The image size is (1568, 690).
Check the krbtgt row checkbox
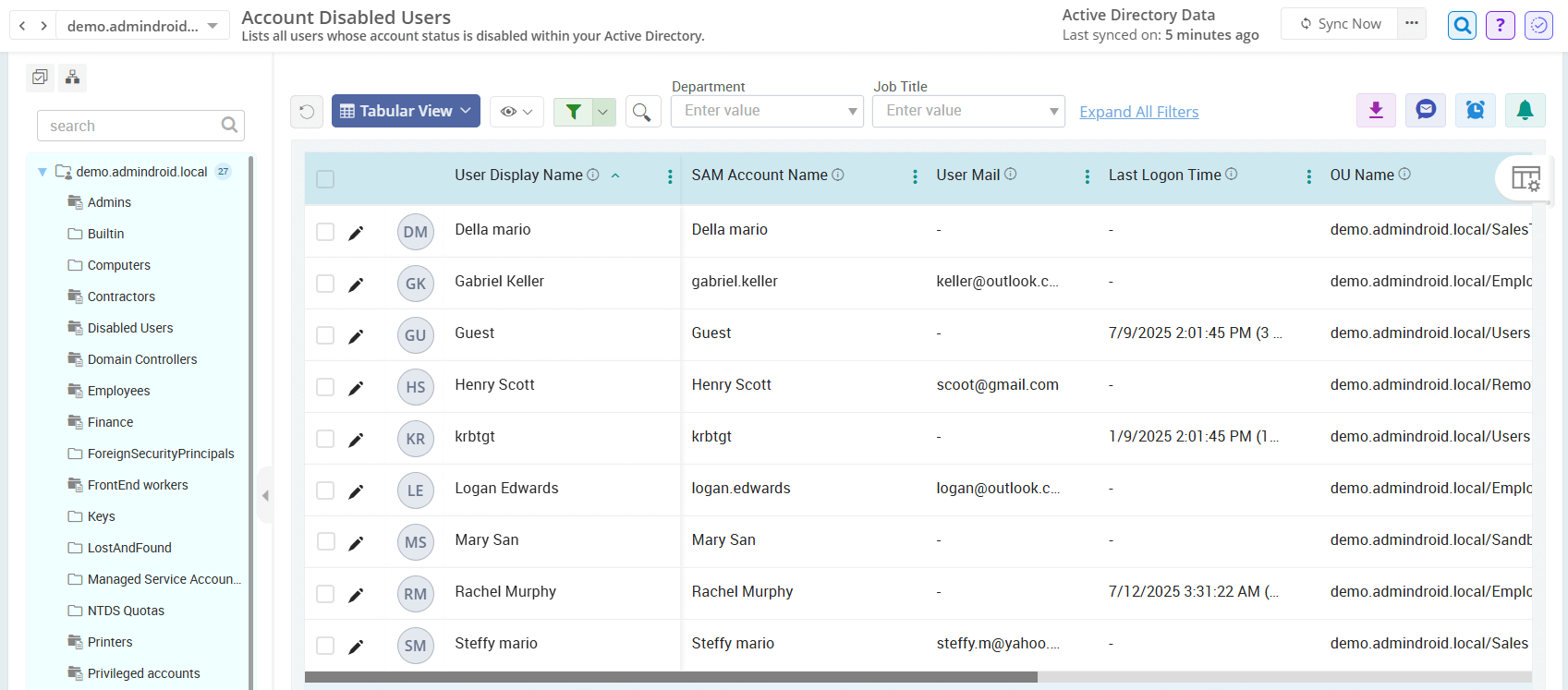325,439
